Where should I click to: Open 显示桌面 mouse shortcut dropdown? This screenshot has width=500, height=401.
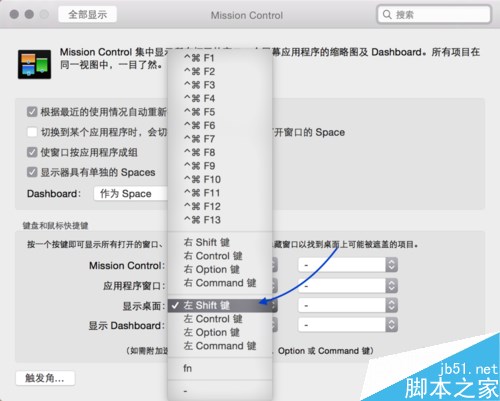pos(348,305)
